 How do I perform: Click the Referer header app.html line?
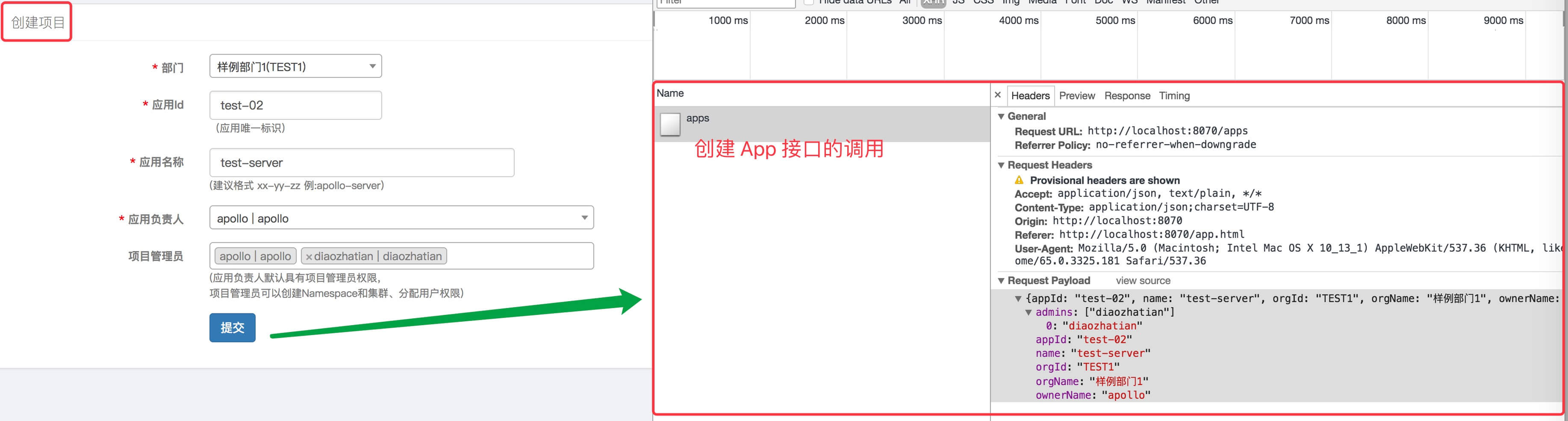click(x=1129, y=235)
